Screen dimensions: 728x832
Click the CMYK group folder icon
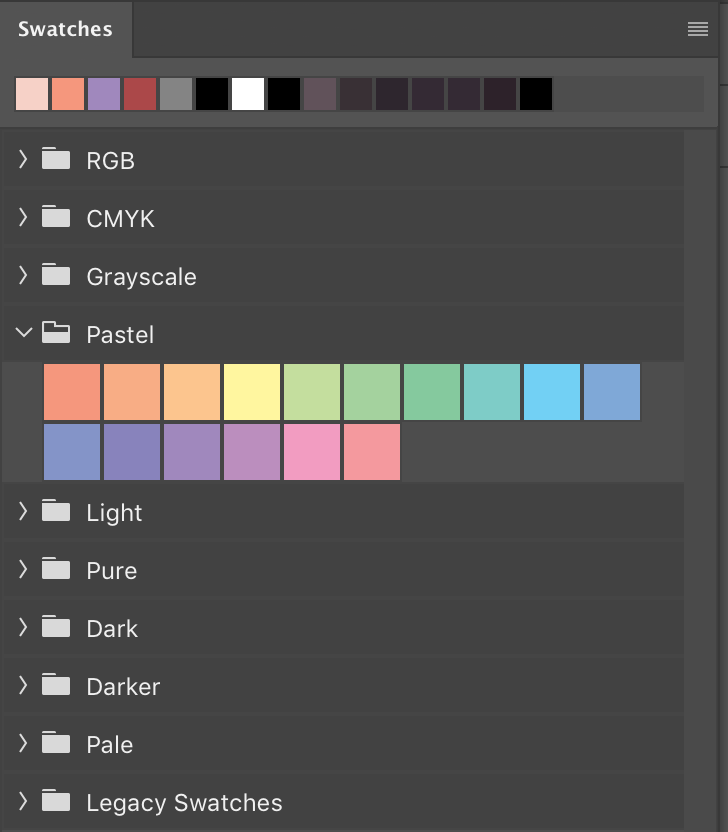(x=53, y=217)
